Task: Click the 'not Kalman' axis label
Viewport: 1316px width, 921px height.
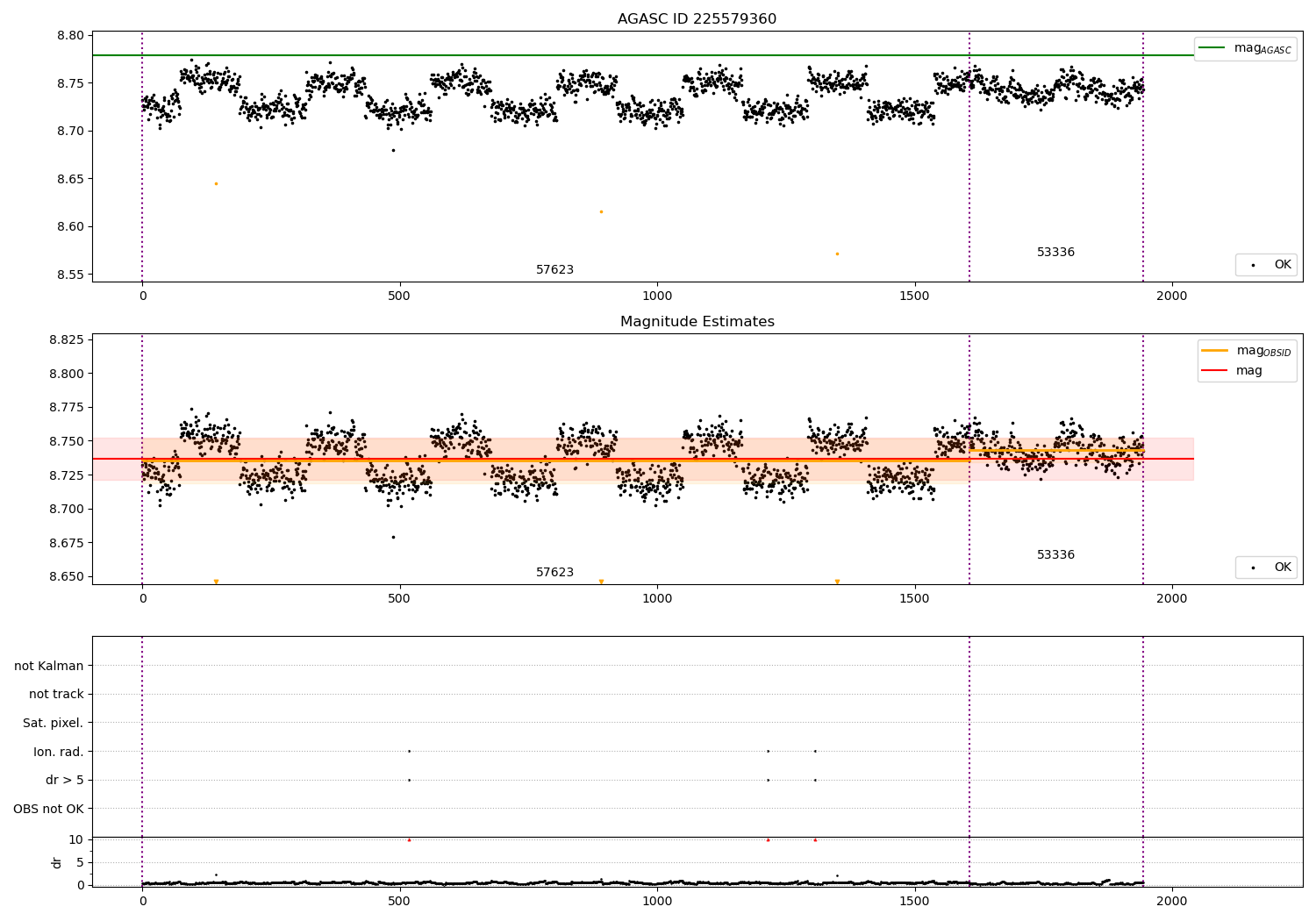Action: point(49,667)
